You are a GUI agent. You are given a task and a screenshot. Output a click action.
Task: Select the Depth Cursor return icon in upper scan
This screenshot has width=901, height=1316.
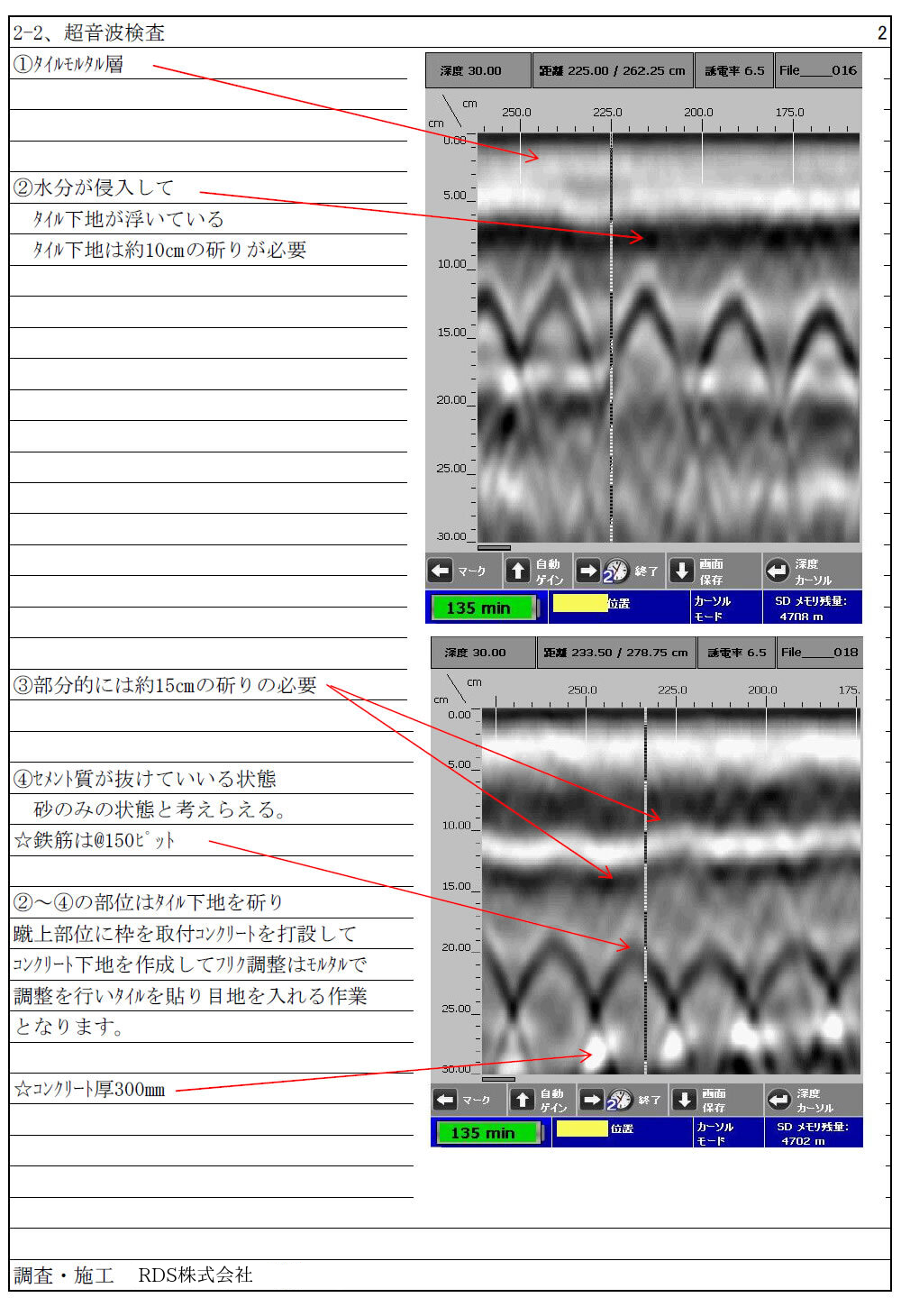coord(777,571)
